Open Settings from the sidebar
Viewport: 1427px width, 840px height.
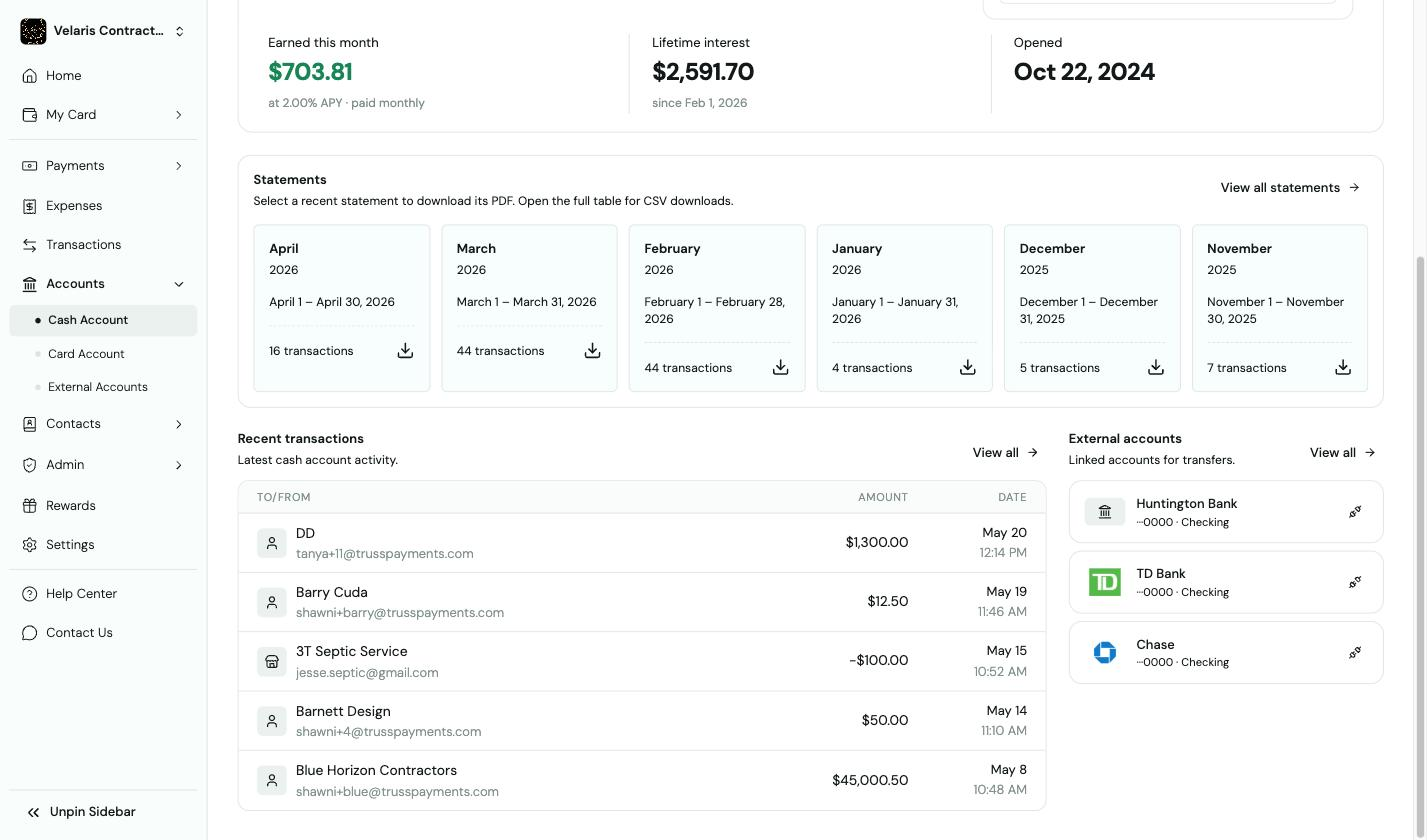click(103, 545)
